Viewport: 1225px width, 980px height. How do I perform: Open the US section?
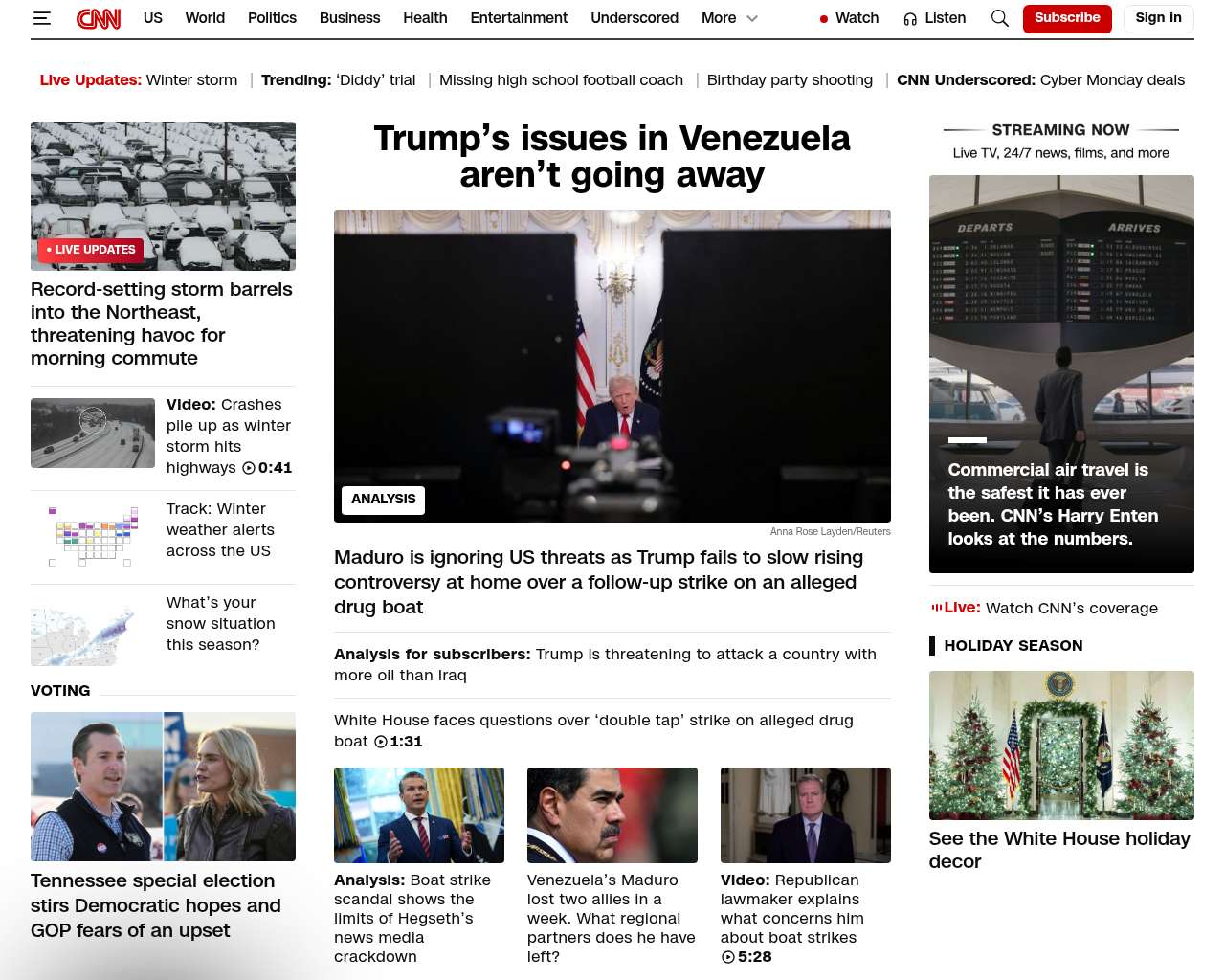[153, 18]
